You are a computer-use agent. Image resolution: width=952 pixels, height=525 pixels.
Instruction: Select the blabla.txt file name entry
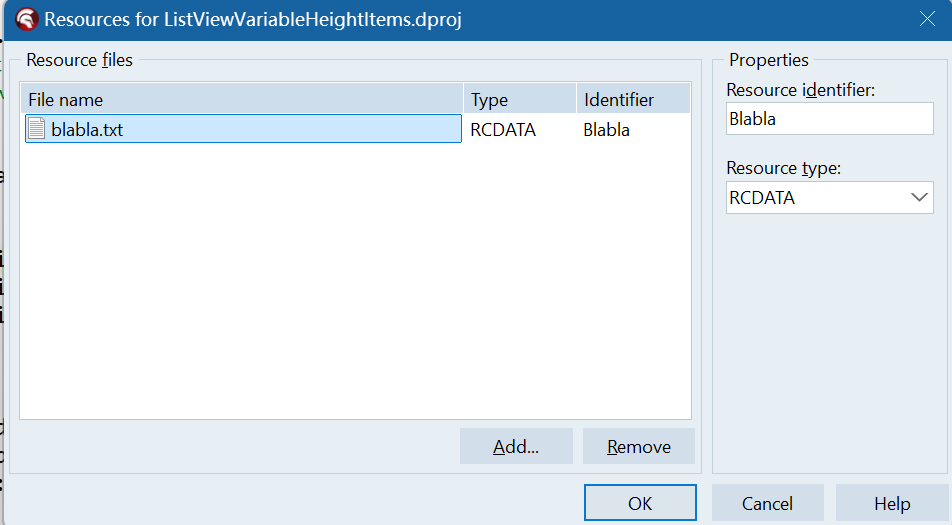tap(87, 129)
